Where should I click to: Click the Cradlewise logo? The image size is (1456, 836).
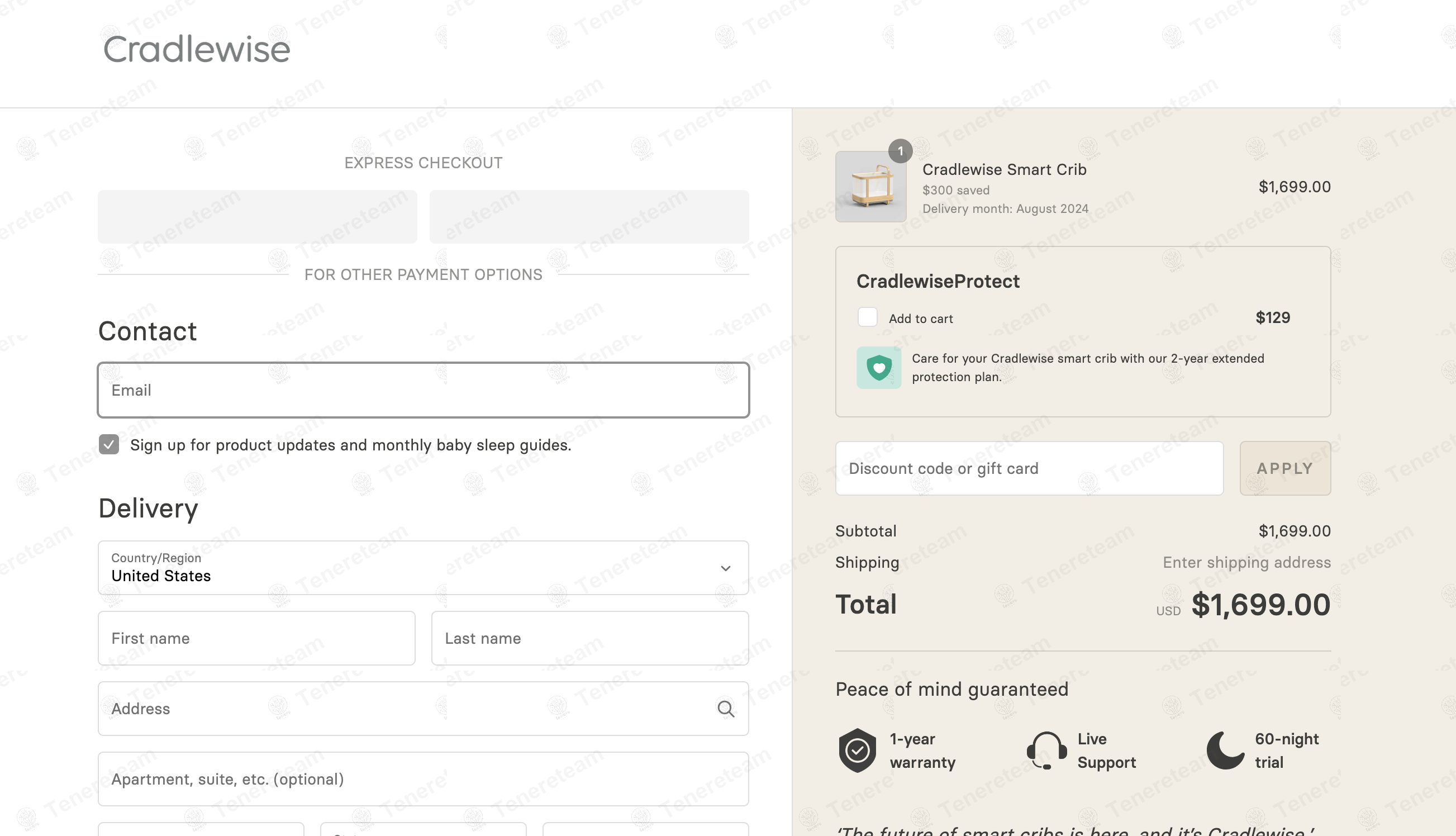(x=196, y=49)
